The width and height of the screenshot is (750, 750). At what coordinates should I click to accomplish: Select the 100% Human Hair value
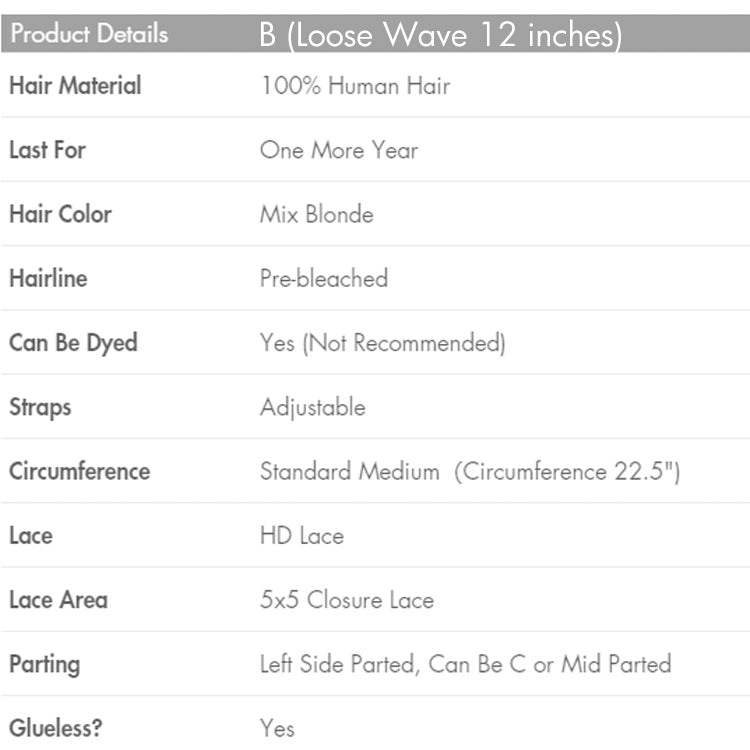coord(355,86)
